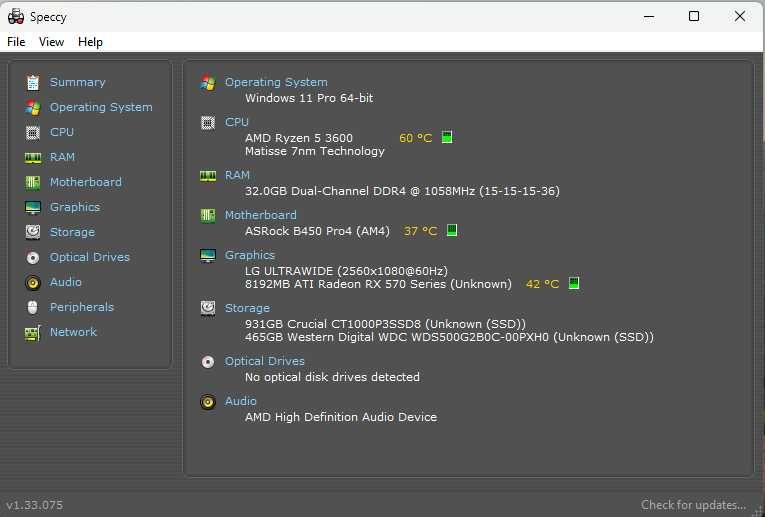Click the 32.0GB Dual-Channel DDR4 line
The height and width of the screenshot is (517, 765).
[x=402, y=191]
